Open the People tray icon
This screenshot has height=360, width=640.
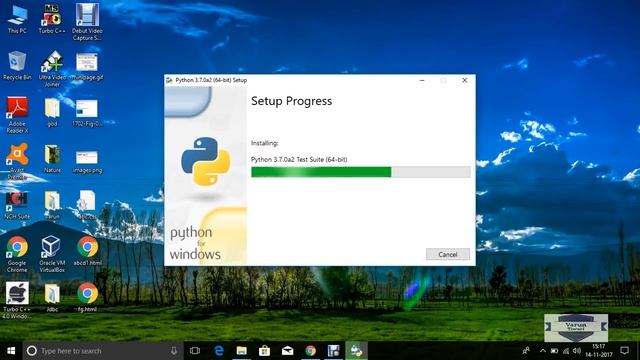[526, 351]
